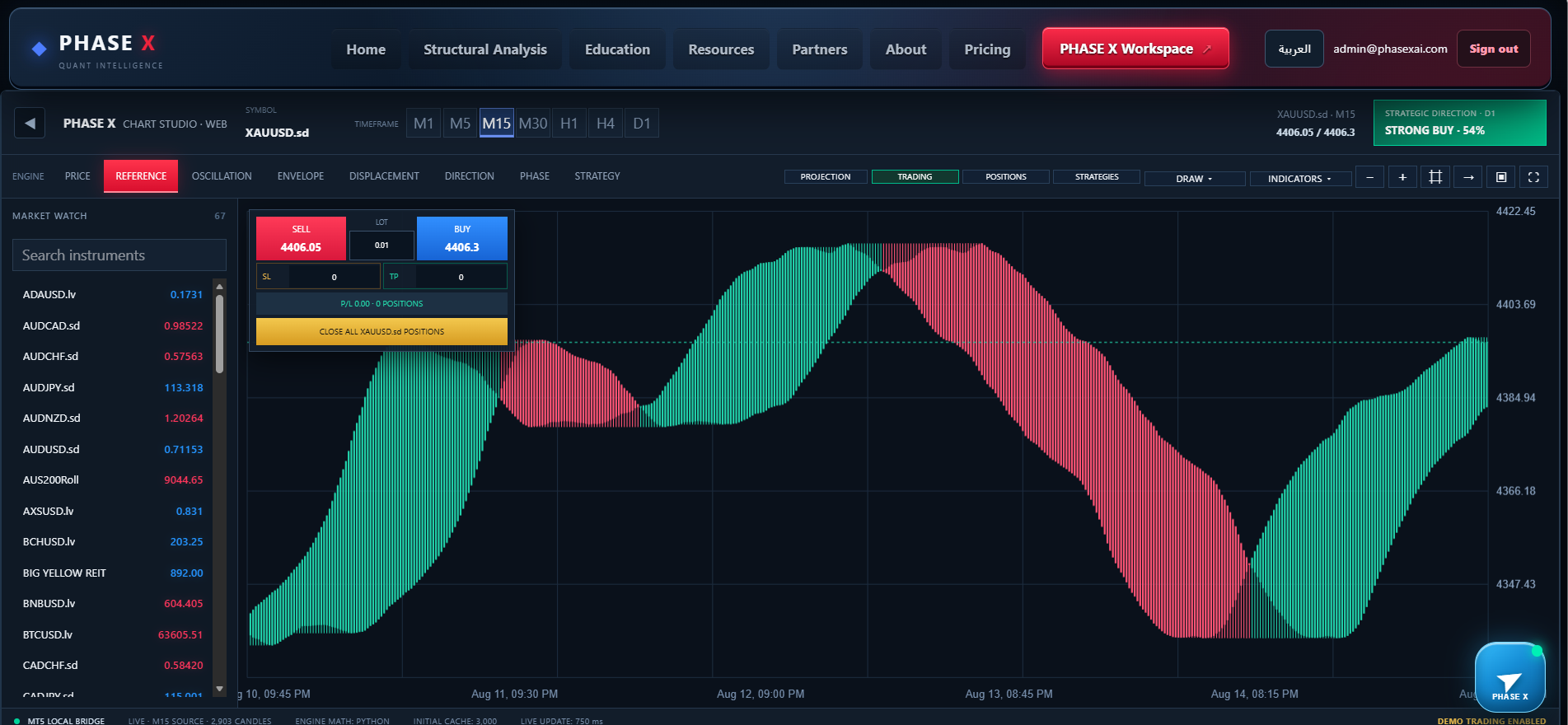
Task: Select the D1 timeframe
Action: [x=642, y=124]
